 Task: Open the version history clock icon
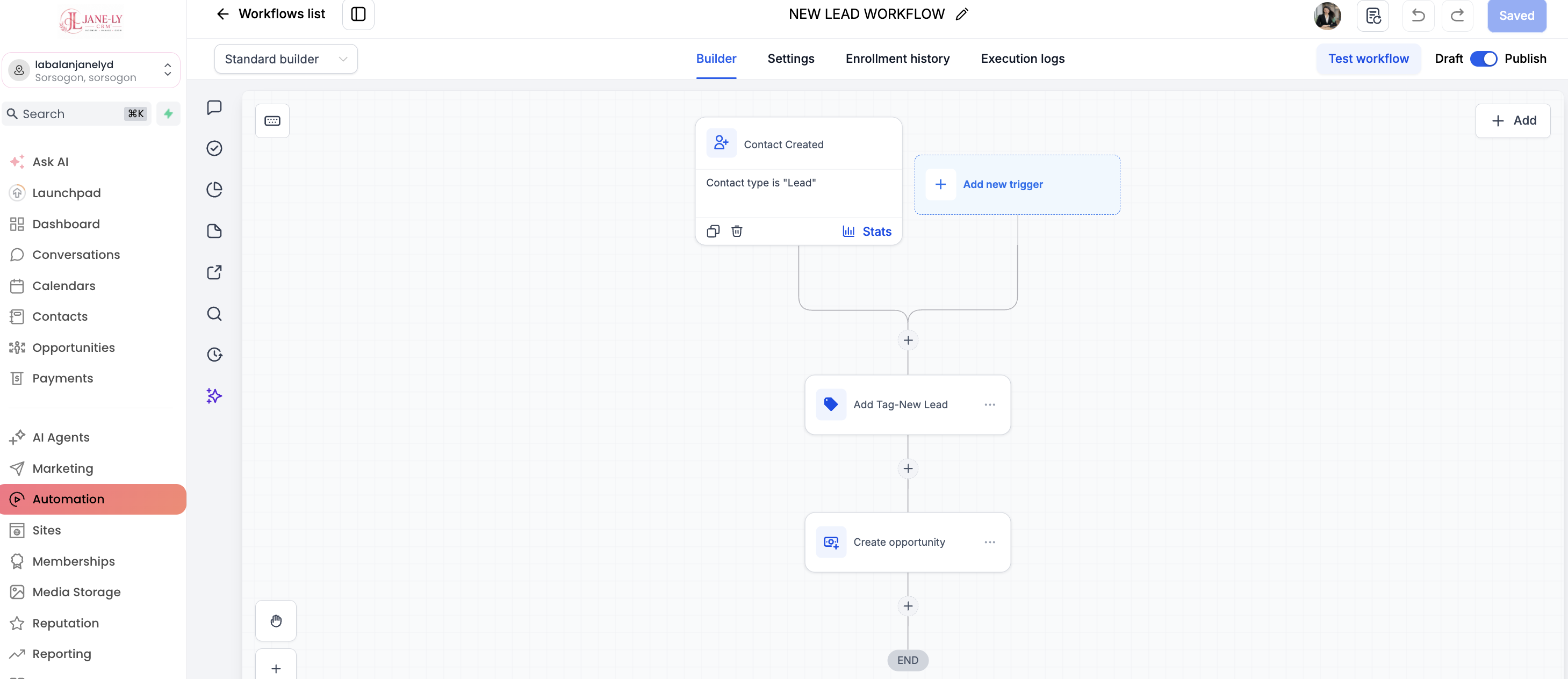click(x=214, y=355)
